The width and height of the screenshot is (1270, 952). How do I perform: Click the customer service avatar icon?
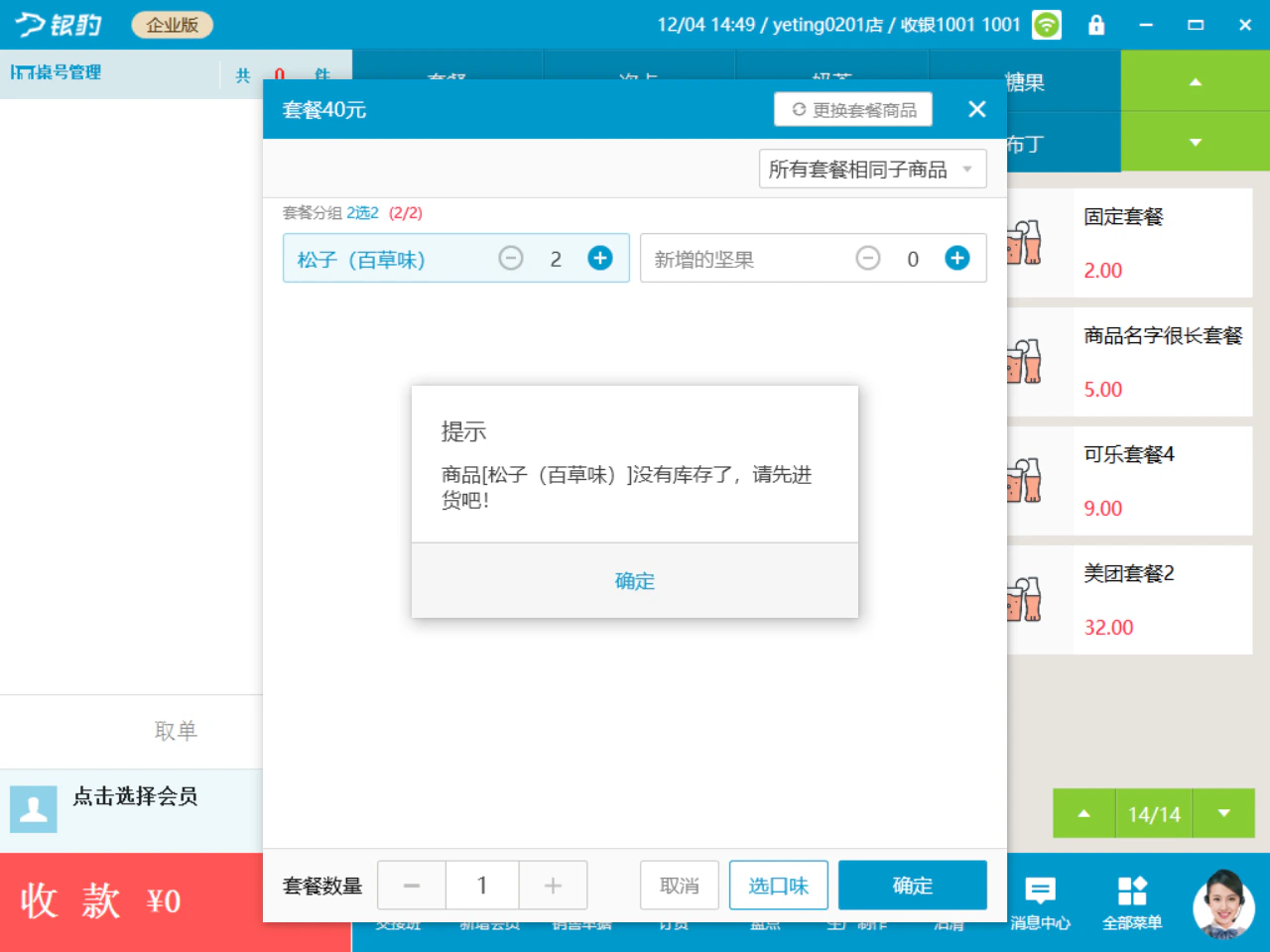1223,903
